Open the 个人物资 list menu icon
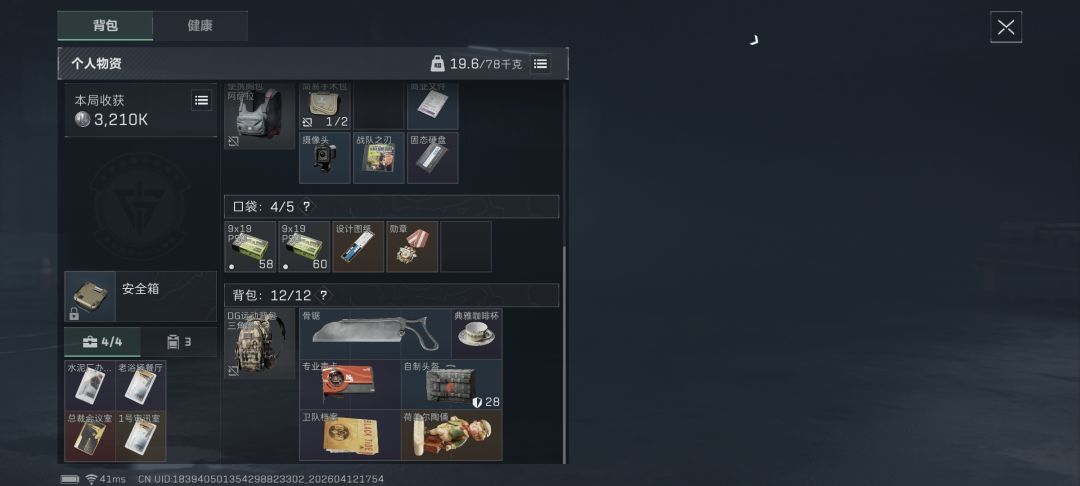Image resolution: width=1080 pixels, height=486 pixels. pos(541,64)
